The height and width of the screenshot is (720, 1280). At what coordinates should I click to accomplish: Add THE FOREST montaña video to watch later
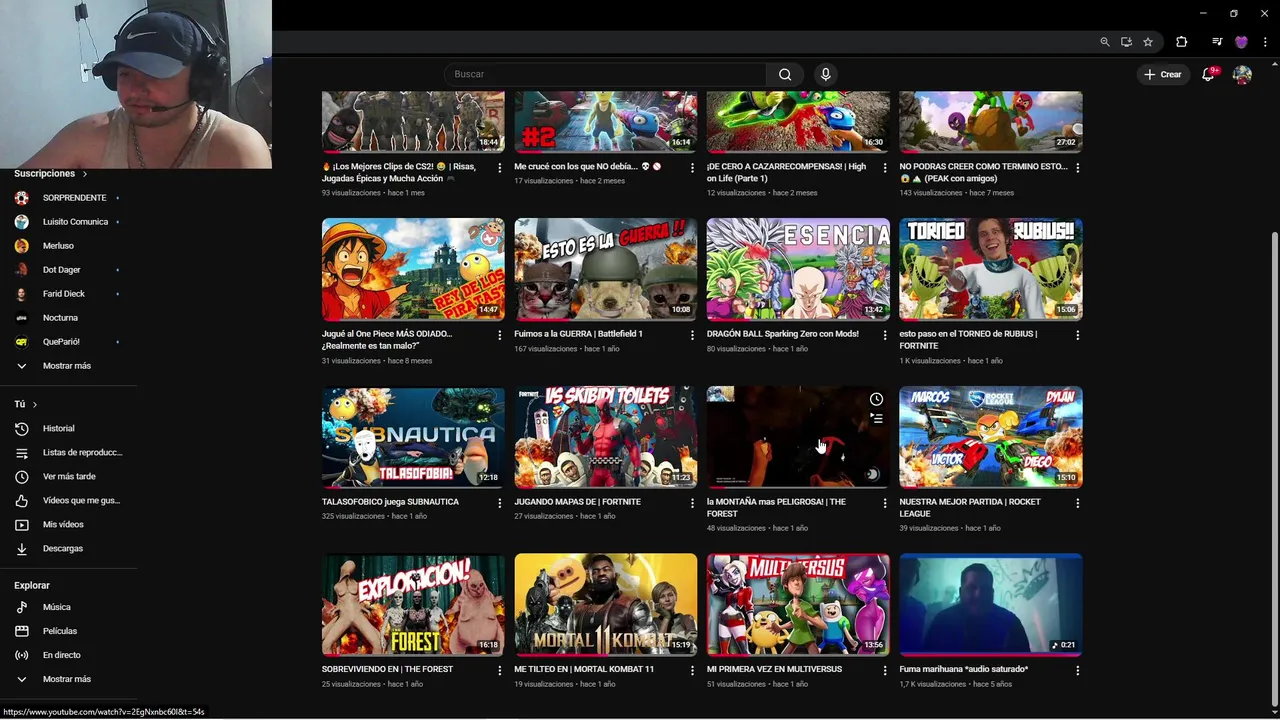click(x=876, y=399)
